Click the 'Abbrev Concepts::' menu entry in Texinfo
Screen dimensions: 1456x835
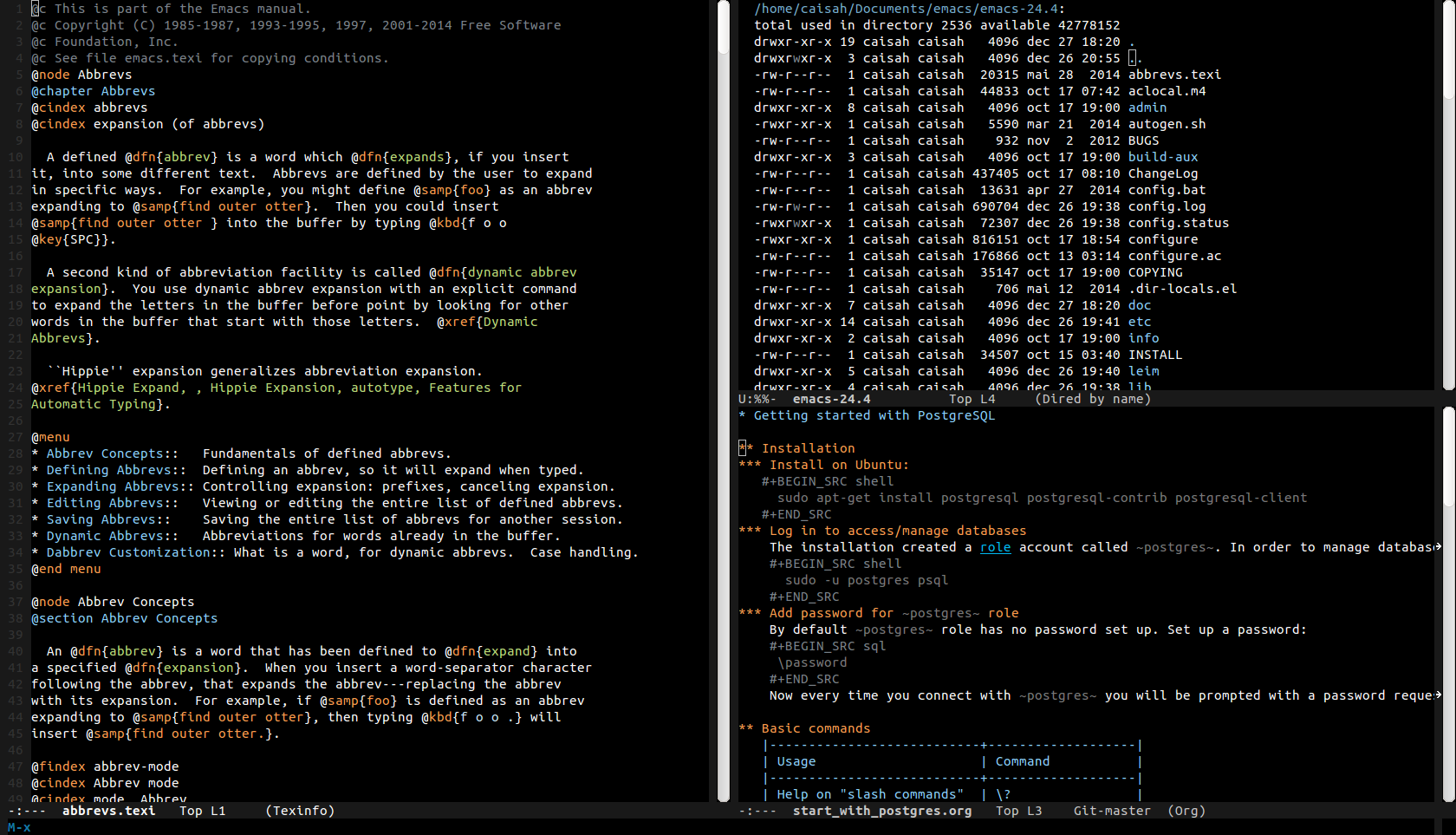[112, 453]
